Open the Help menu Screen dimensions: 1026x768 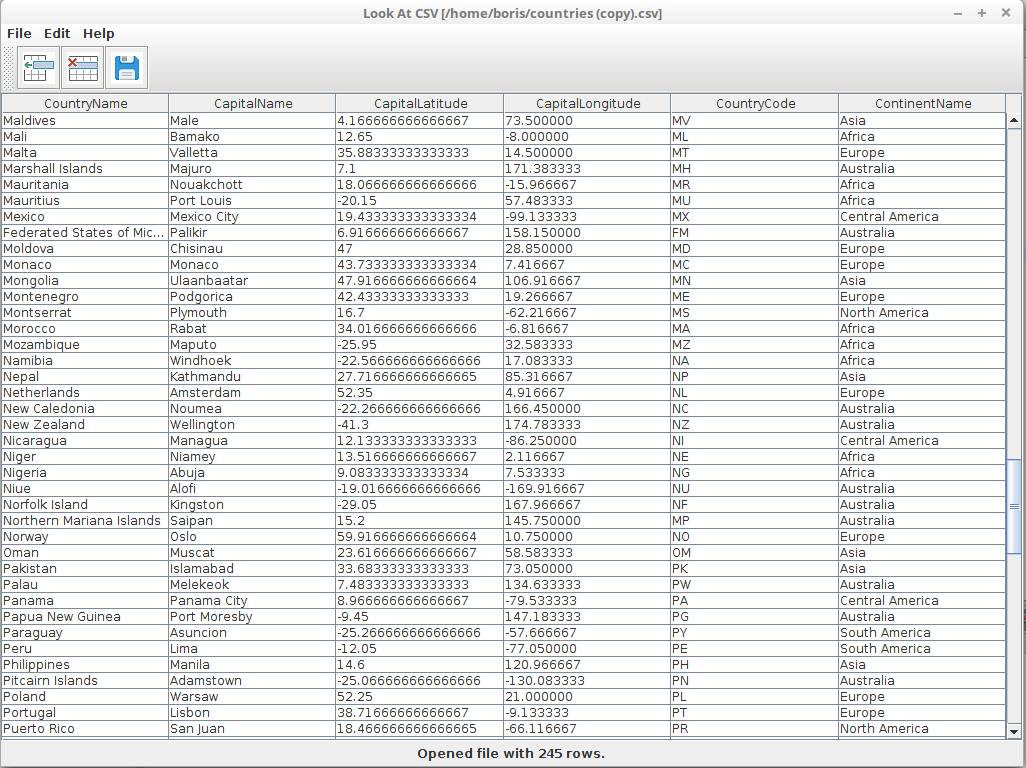pos(98,33)
